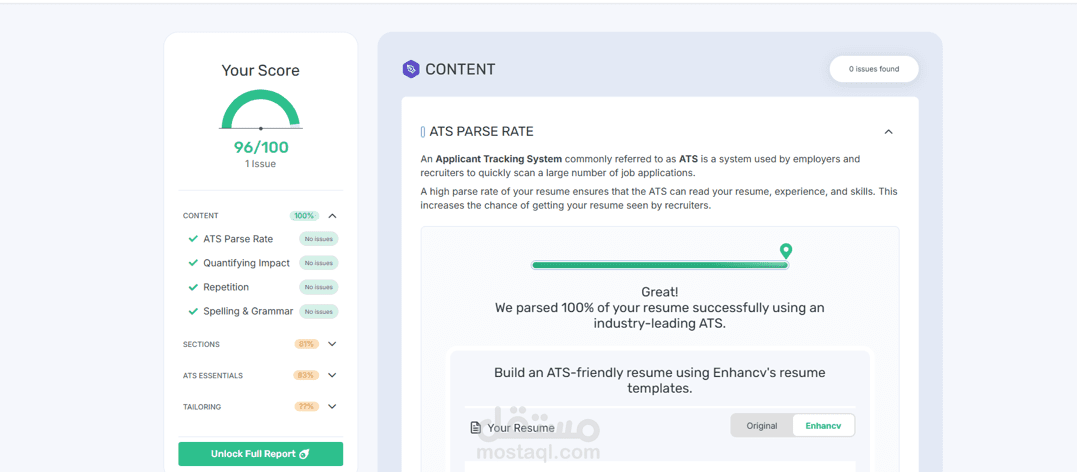Viewport: 1077px width, 472px height.
Task: Click the checkmark next to Repetition
Action: click(x=193, y=287)
